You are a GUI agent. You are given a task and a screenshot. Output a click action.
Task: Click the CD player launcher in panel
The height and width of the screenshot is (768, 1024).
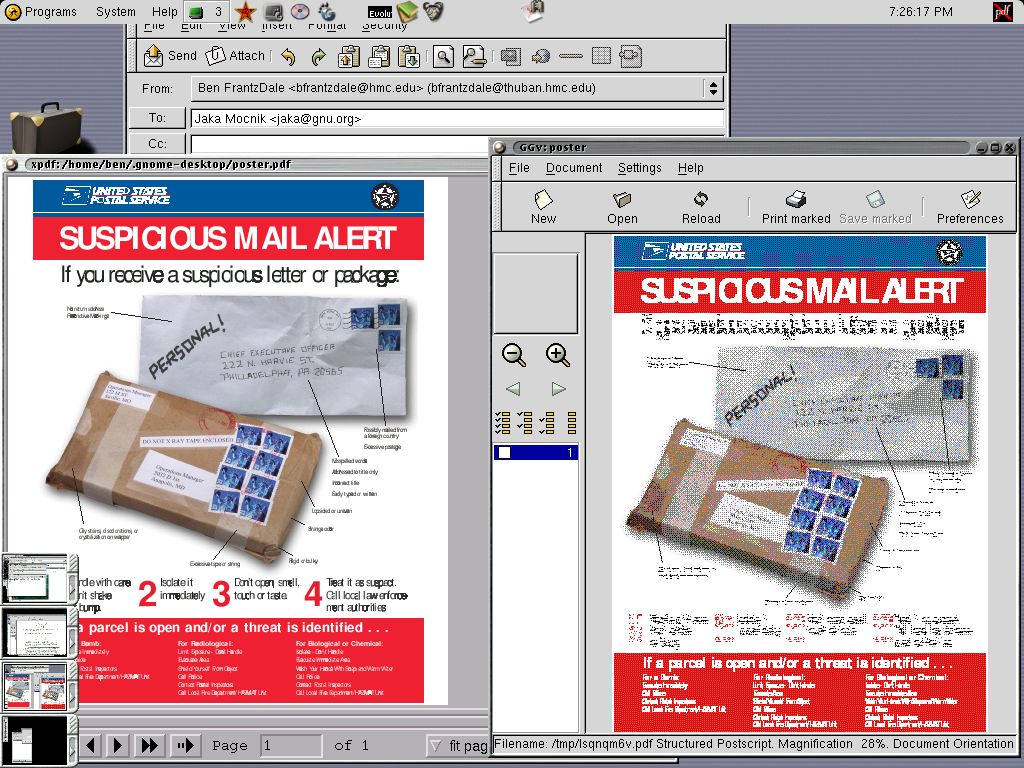[300, 12]
